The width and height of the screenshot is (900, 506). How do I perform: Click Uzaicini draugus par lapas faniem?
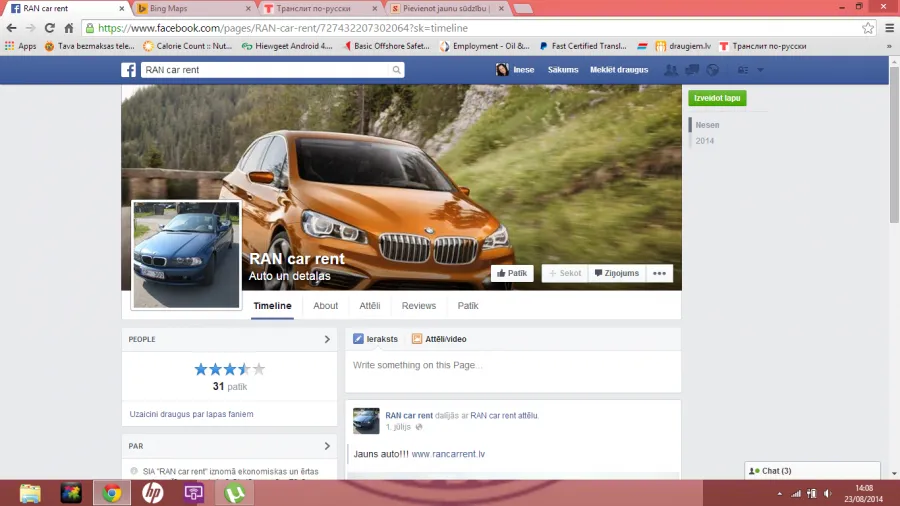tap(191, 414)
